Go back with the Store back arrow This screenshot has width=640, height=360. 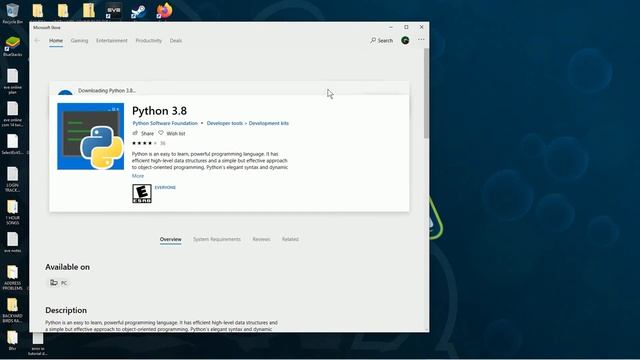click(37, 40)
